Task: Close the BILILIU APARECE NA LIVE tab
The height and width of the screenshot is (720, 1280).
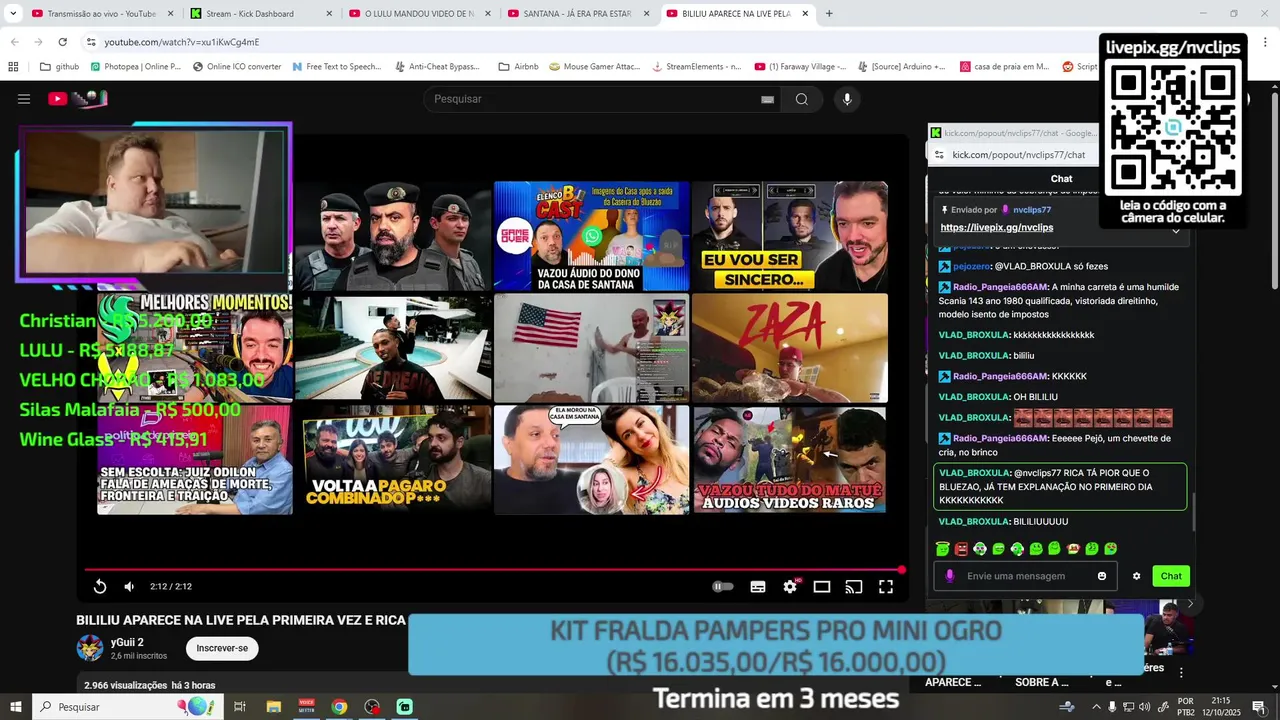Action: (803, 14)
